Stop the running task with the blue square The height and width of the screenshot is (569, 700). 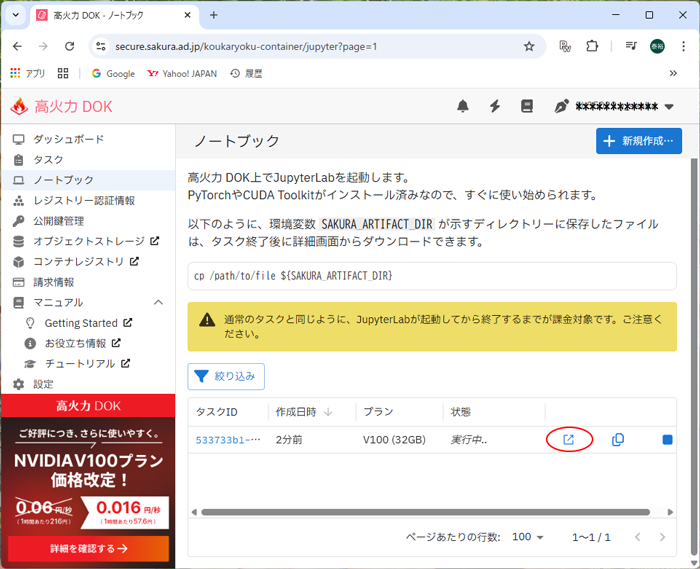click(x=667, y=440)
